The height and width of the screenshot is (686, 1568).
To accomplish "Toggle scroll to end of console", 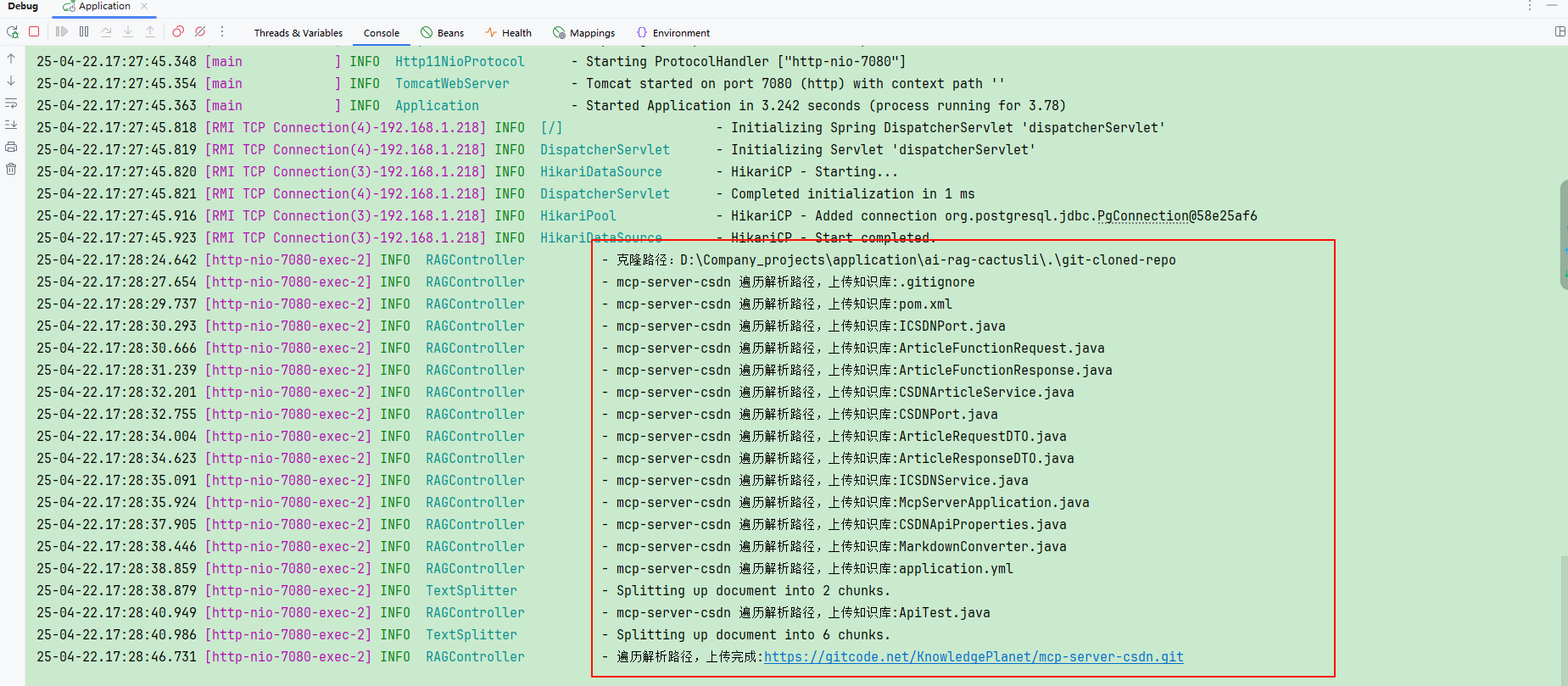I will click(x=11, y=125).
